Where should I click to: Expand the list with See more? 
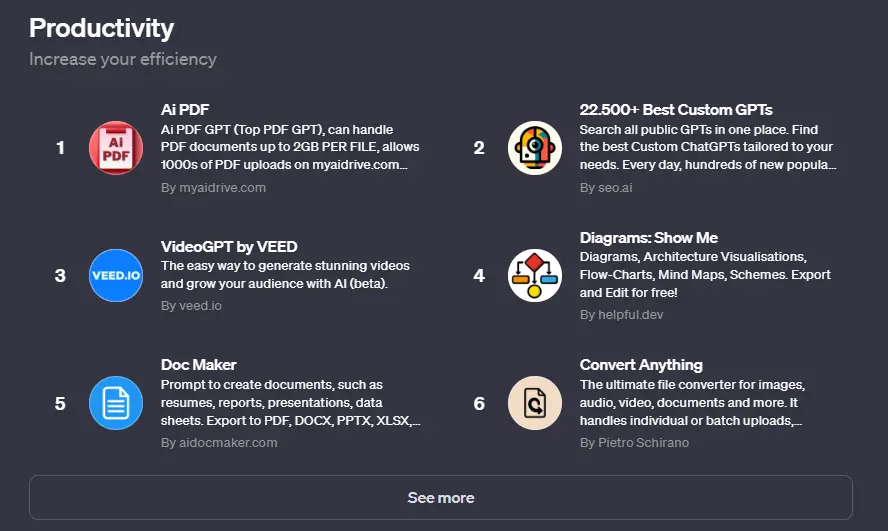pyautogui.click(x=441, y=498)
